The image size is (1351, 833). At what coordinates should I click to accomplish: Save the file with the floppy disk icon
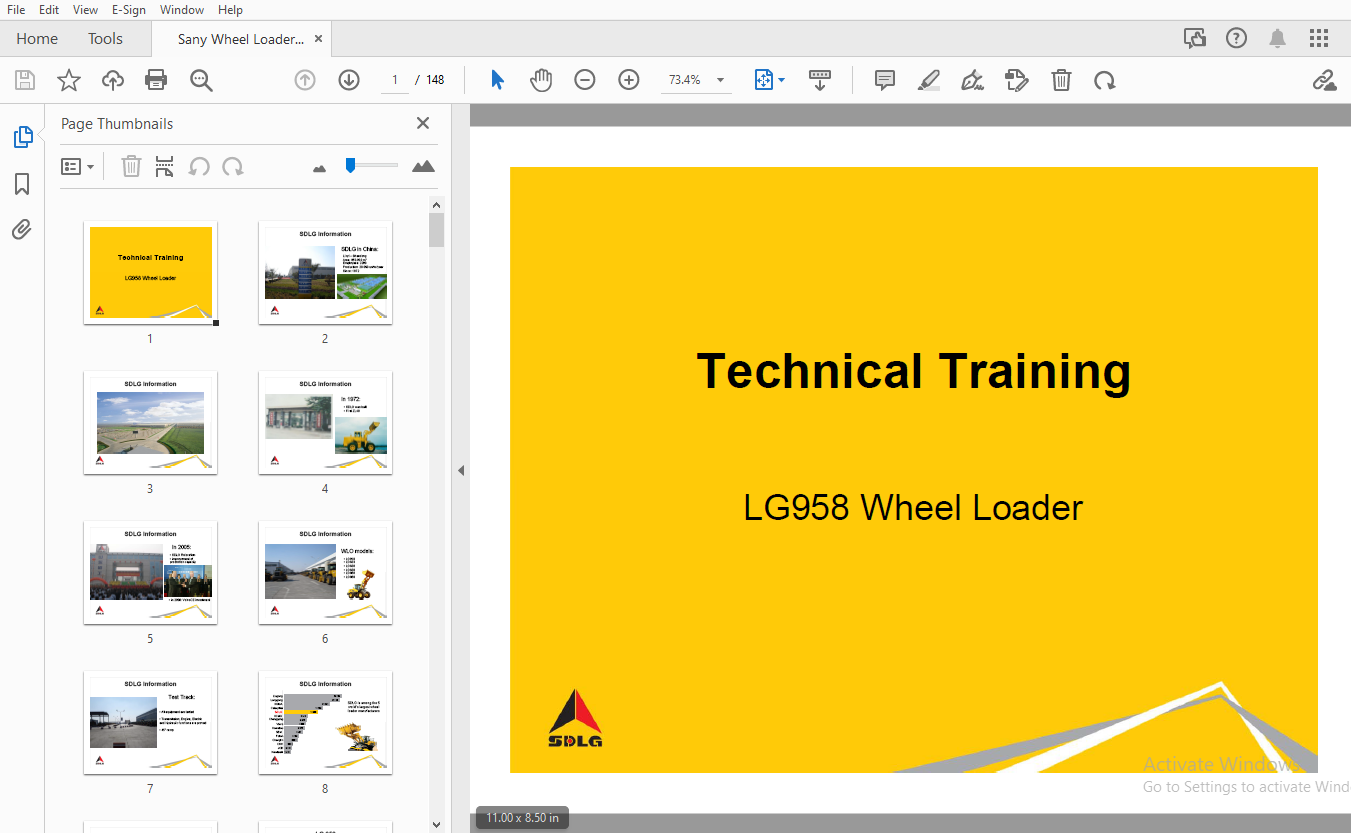coord(25,80)
